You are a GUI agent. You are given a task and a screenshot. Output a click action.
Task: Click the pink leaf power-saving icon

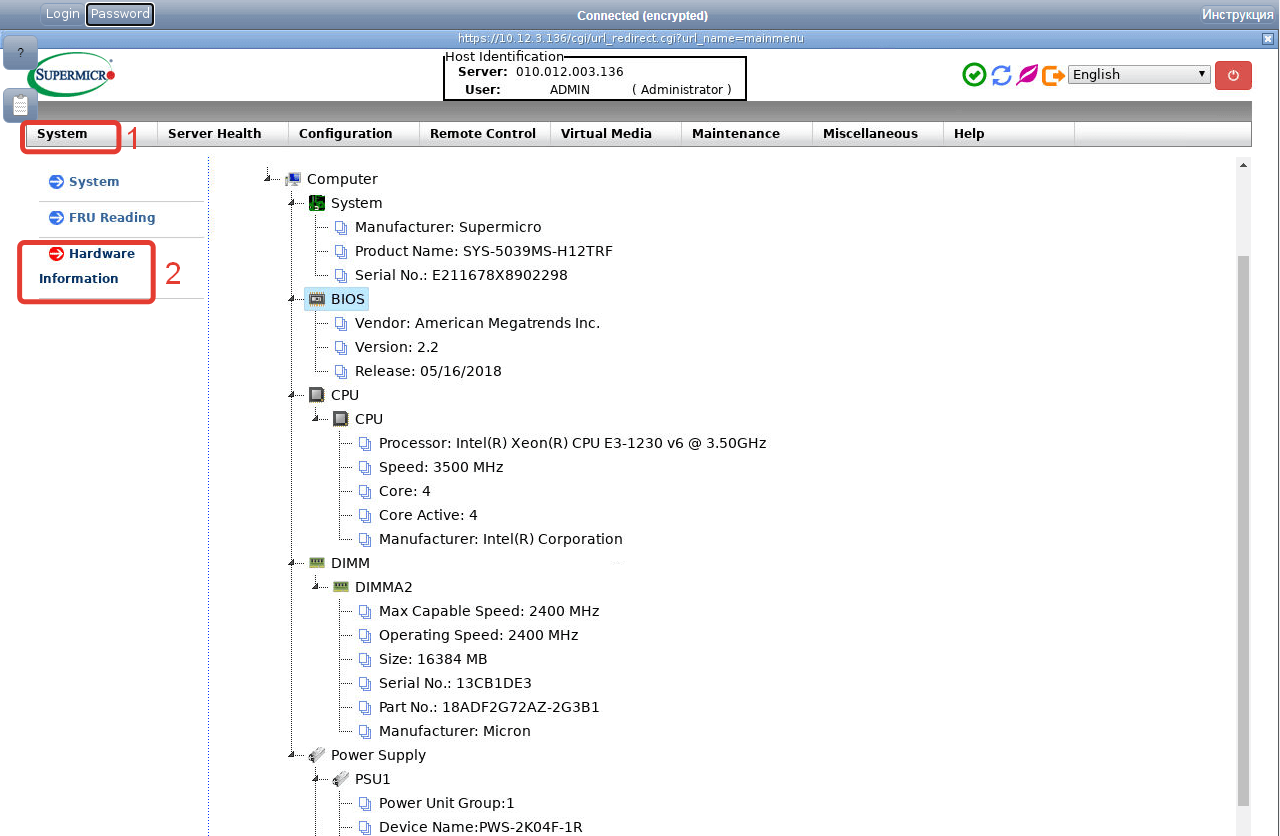[1027, 75]
